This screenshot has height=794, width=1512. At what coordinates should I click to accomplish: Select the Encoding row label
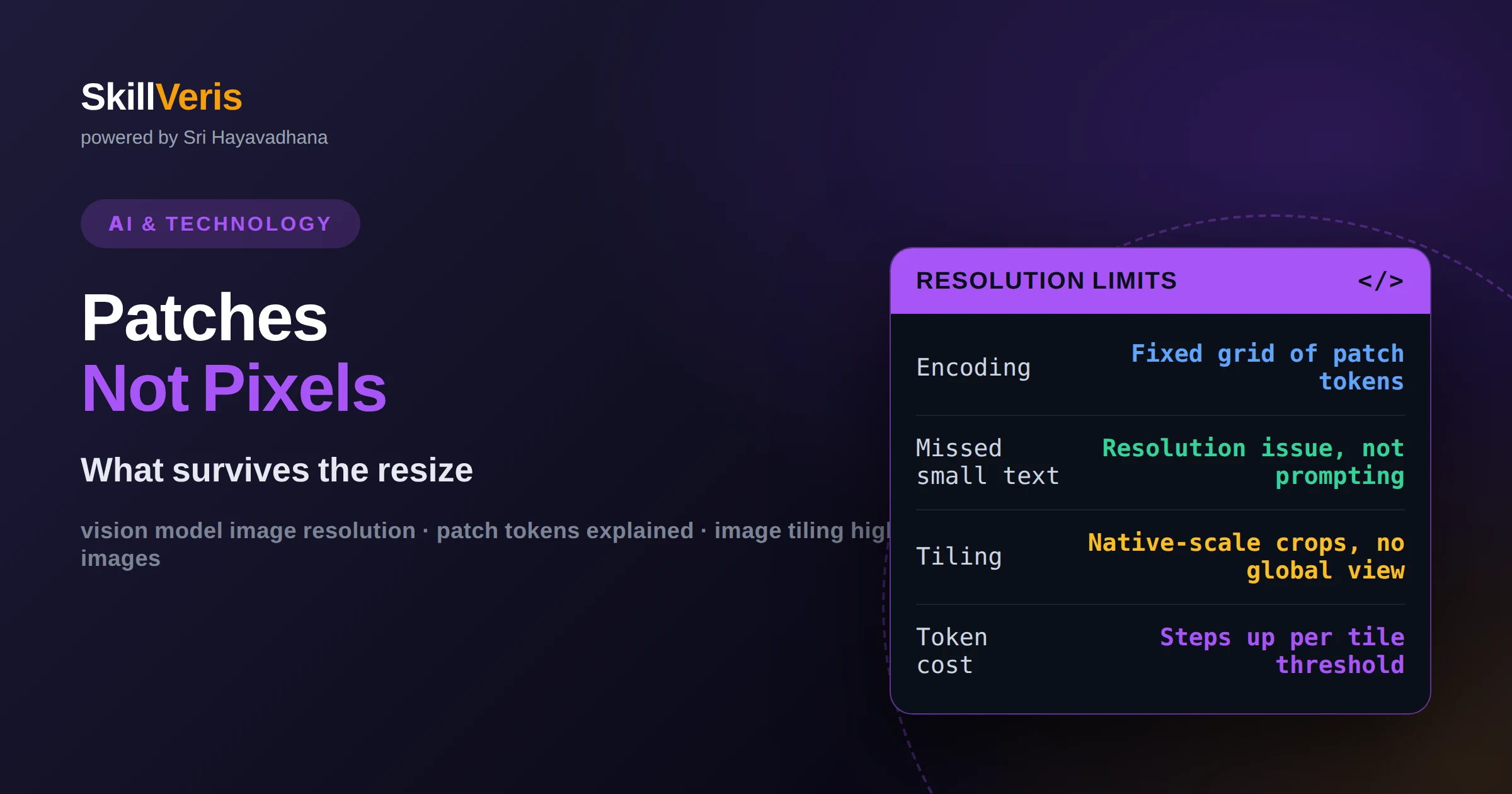tap(973, 367)
